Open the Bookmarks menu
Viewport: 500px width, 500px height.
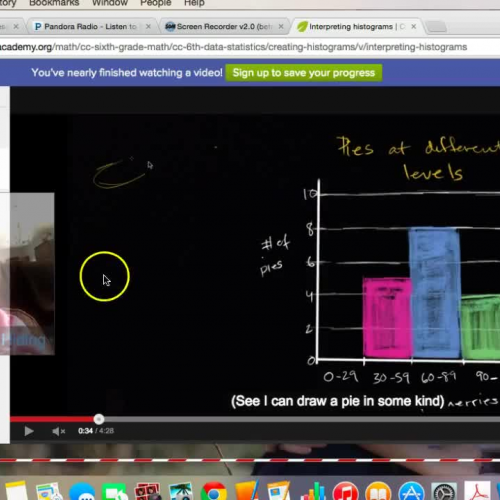[x=54, y=3]
